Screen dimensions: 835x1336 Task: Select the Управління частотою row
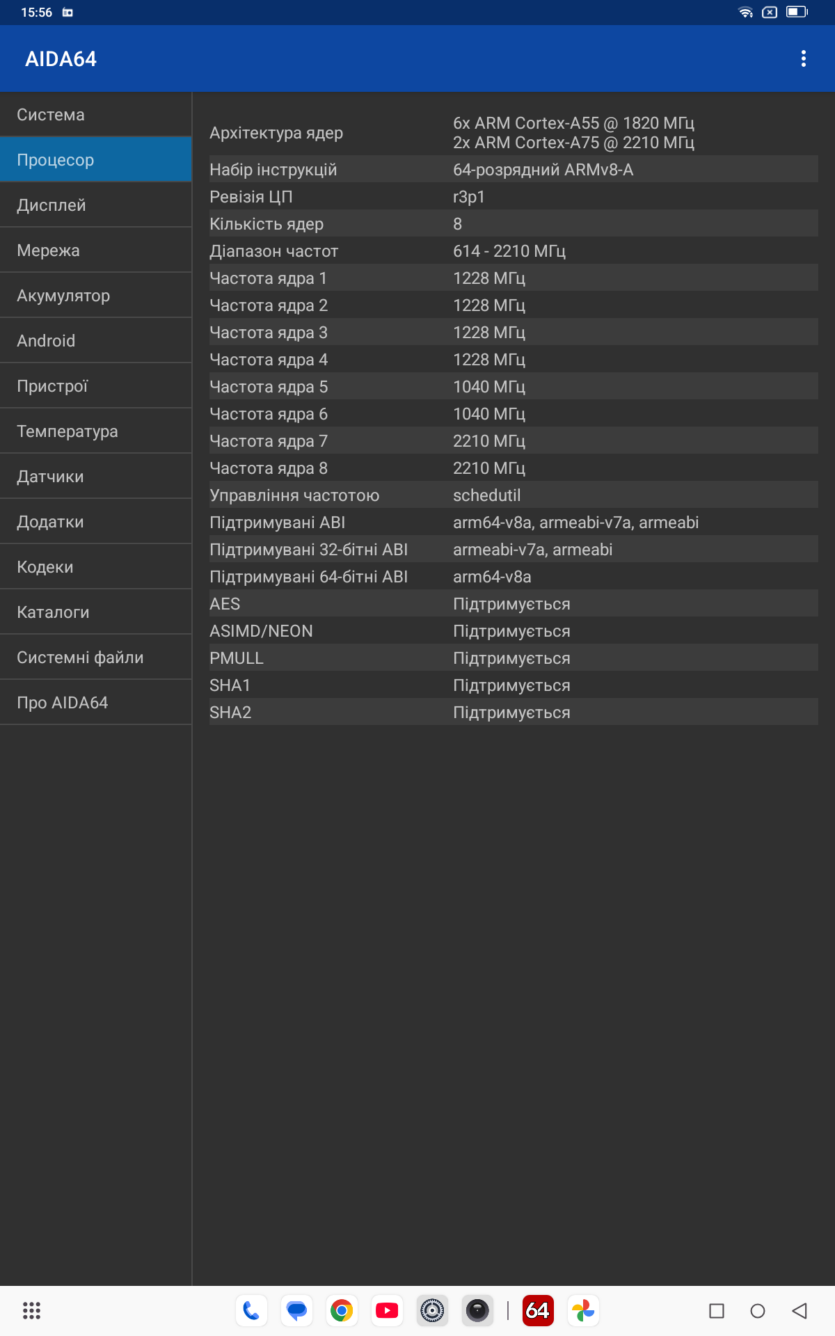pyautogui.click(x=513, y=495)
